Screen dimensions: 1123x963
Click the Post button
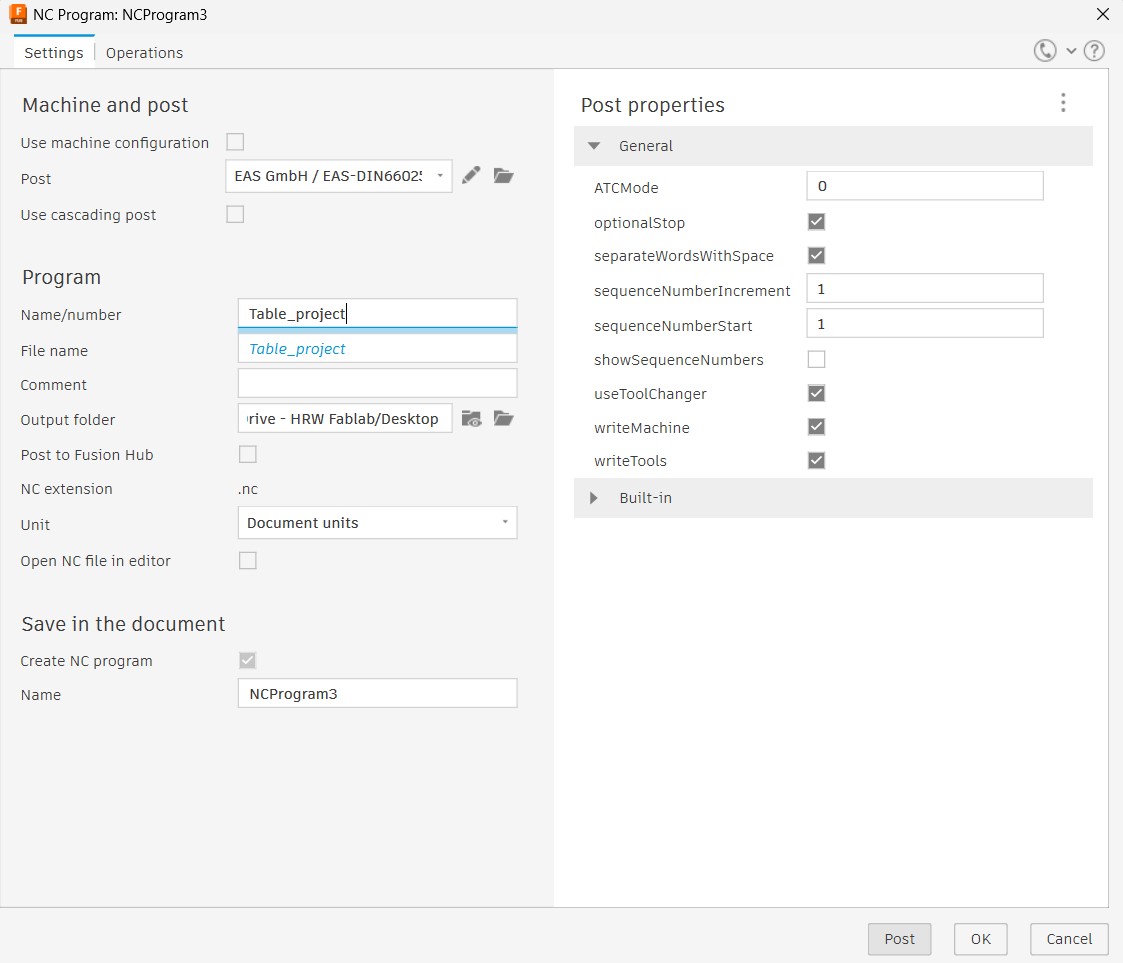(x=899, y=939)
